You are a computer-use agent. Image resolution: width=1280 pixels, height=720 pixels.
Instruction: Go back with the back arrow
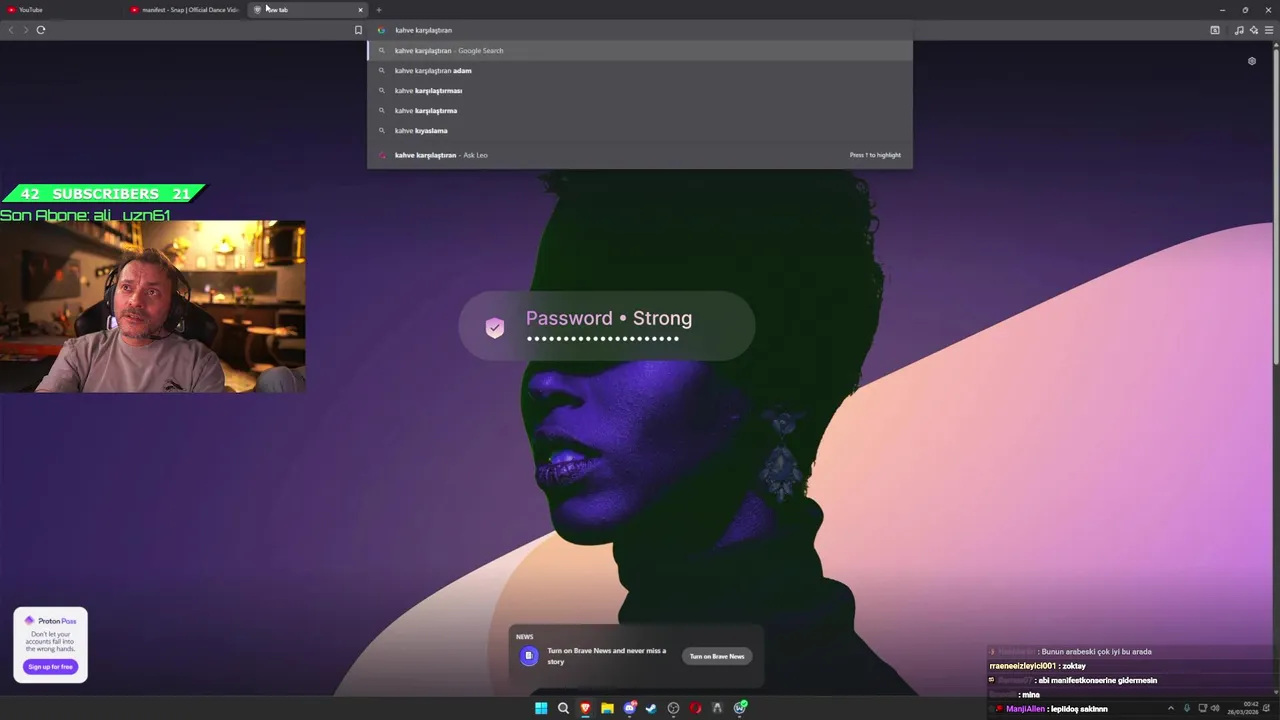click(x=11, y=30)
